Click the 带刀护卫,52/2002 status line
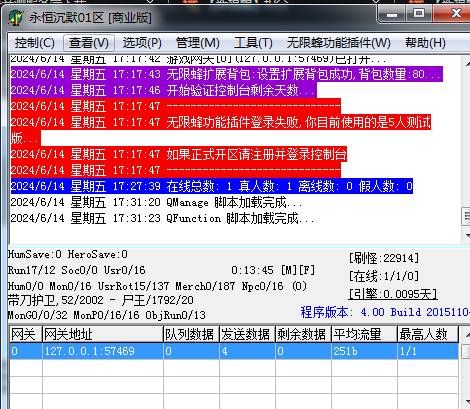Image resolution: width=470 pixels, height=409 pixels. pyautogui.click(x=100, y=300)
